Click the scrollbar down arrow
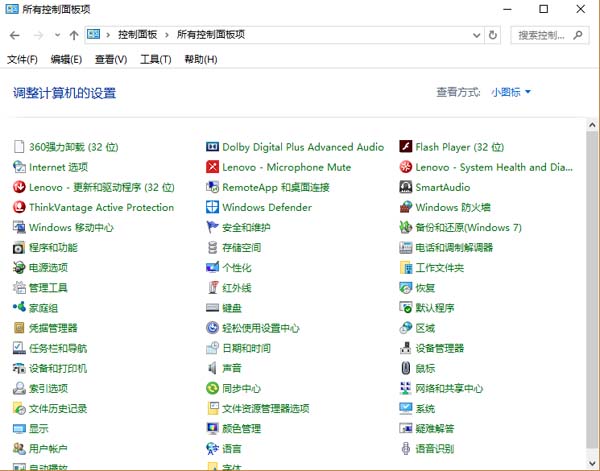 click(592, 464)
